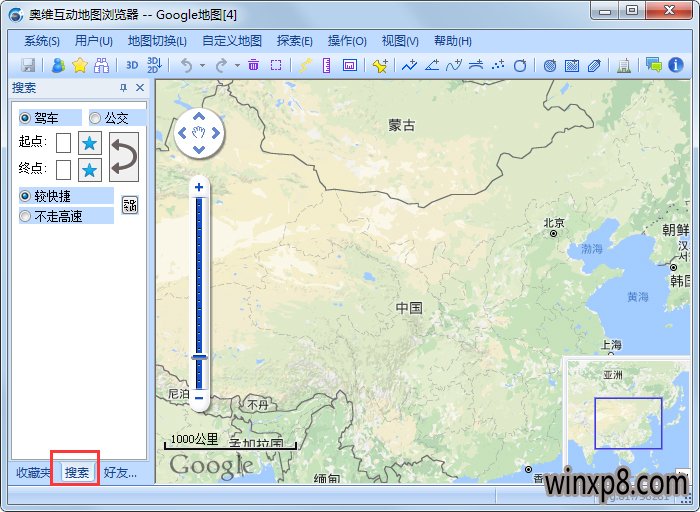The image size is (700, 512).
Task: Click the circle drawing tool icon
Action: (x=520, y=66)
